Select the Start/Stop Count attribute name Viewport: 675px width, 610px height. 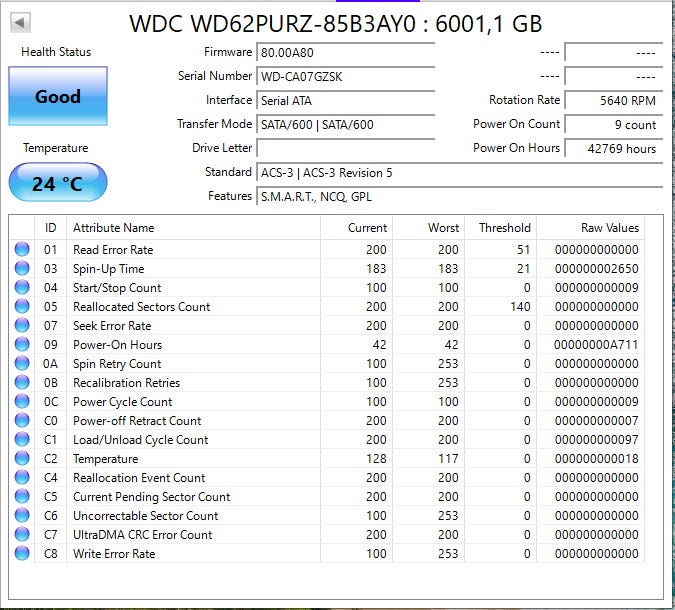coord(117,288)
